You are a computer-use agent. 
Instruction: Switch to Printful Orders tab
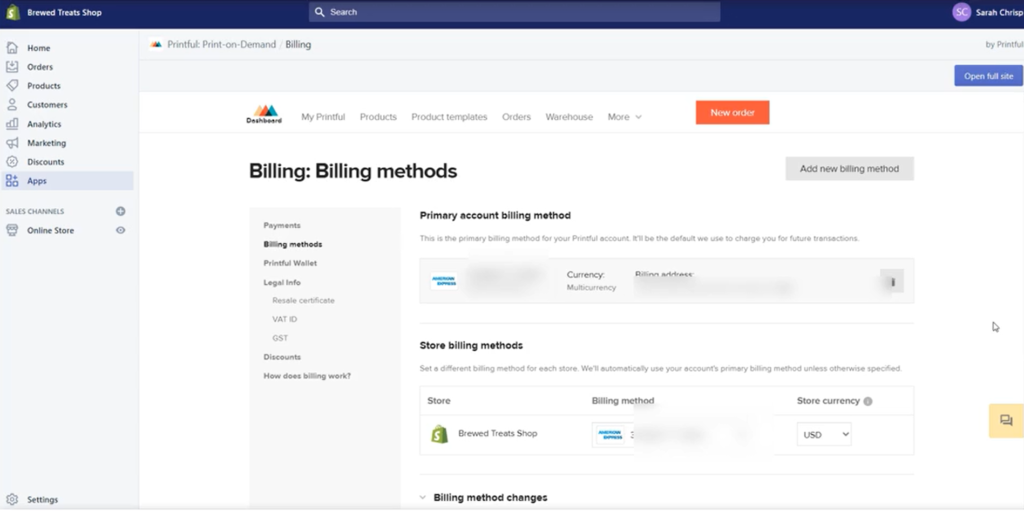(517, 117)
